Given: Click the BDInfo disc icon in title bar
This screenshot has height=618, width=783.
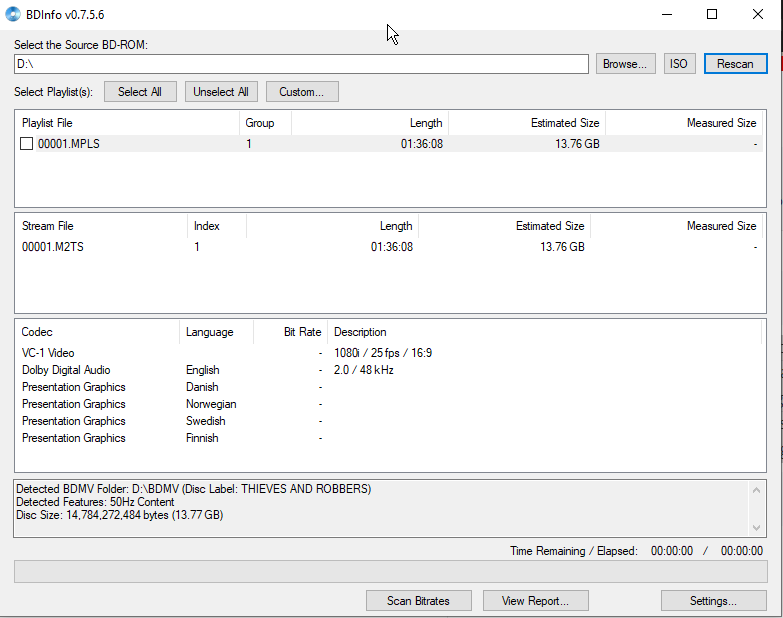Looking at the screenshot, I should pyautogui.click(x=13, y=14).
